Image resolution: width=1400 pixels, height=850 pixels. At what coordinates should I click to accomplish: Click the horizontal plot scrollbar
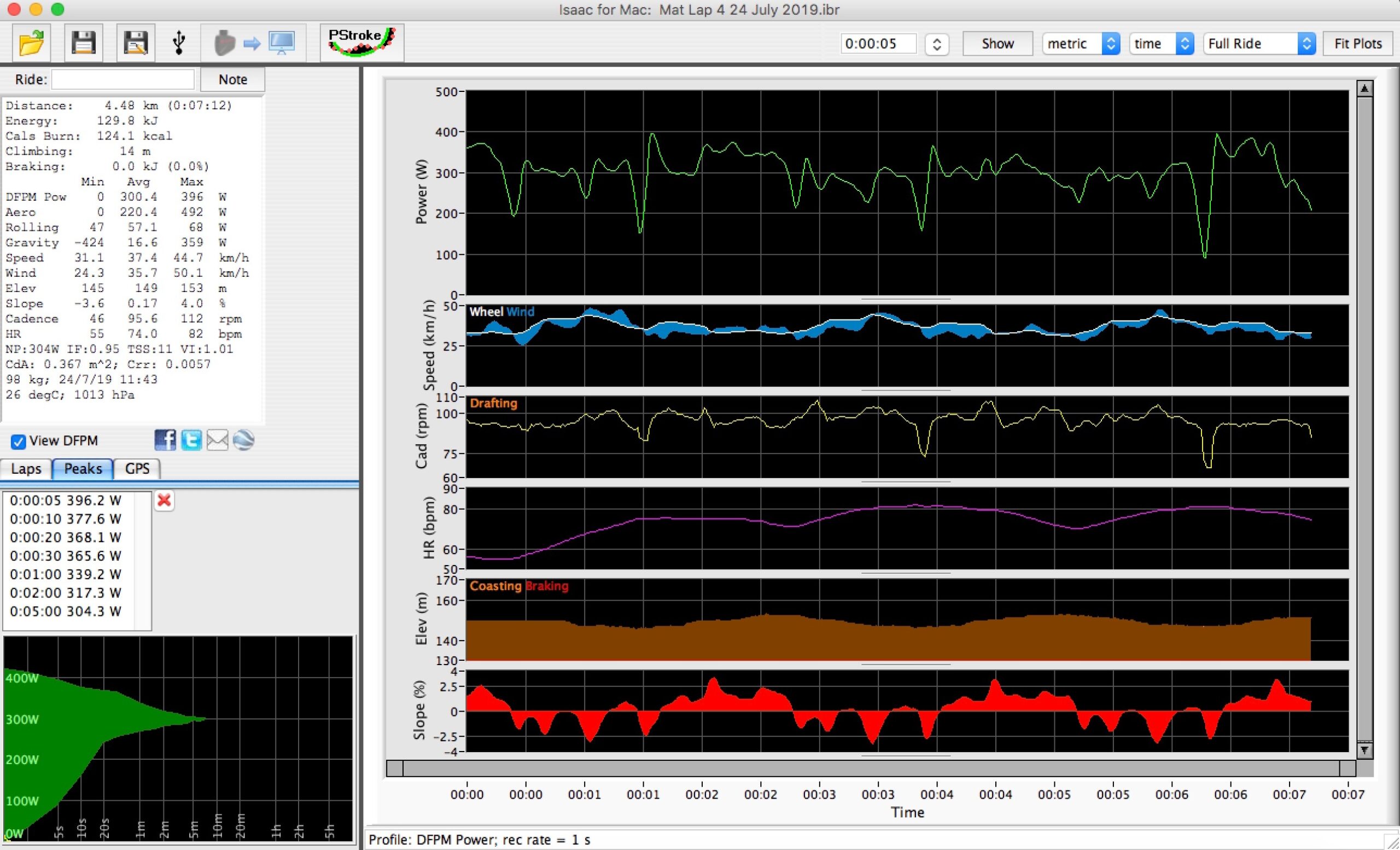point(871,768)
